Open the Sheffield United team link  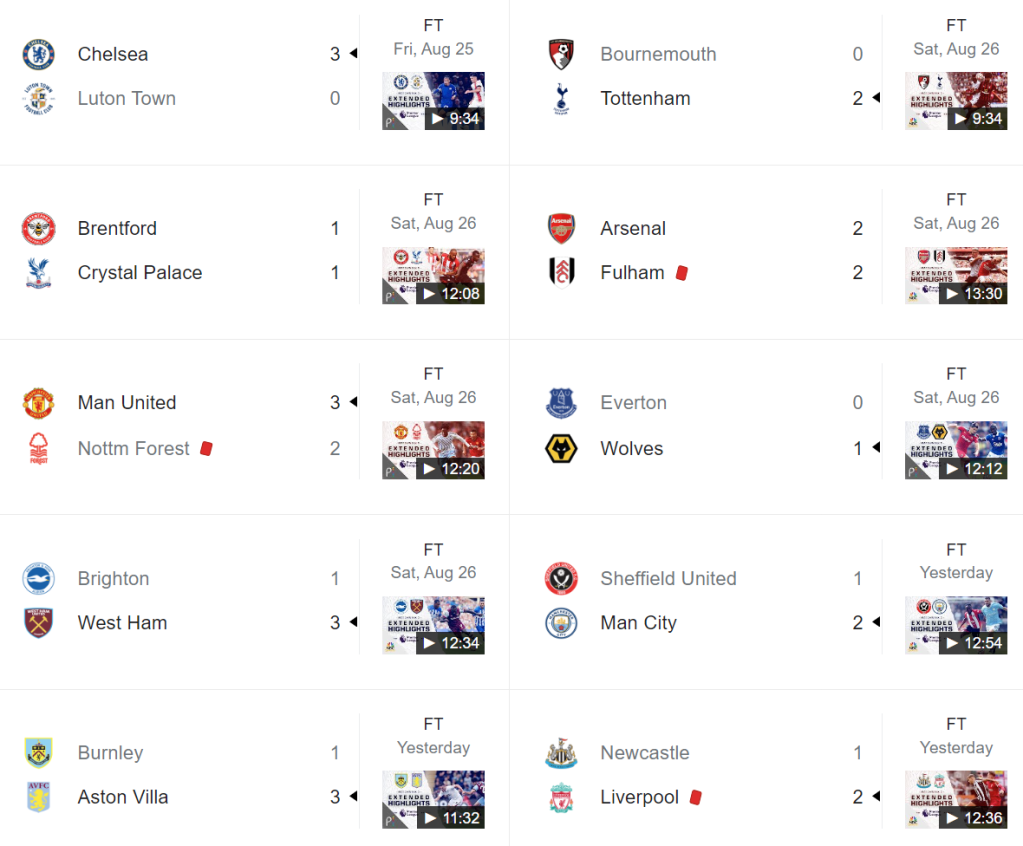point(668,578)
